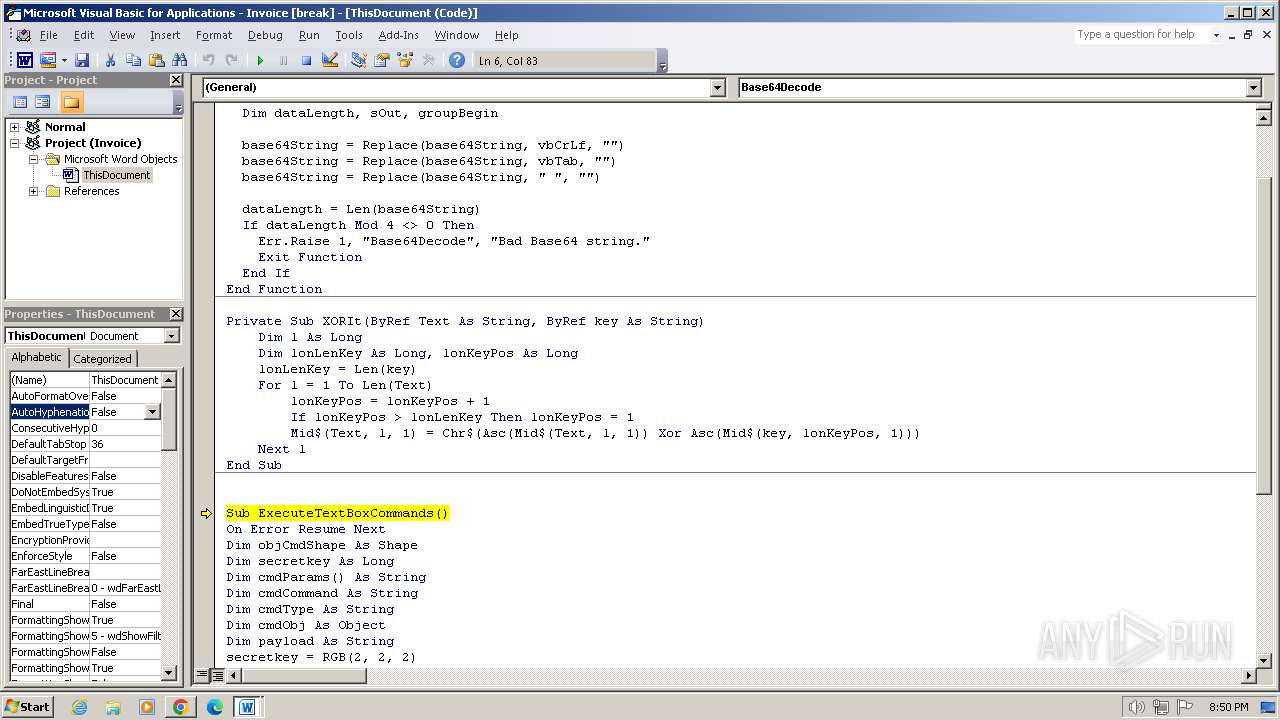The image size is (1280, 720).
Task: Open the Base64Decode procedure dropdown
Action: pyautogui.click(x=1253, y=88)
